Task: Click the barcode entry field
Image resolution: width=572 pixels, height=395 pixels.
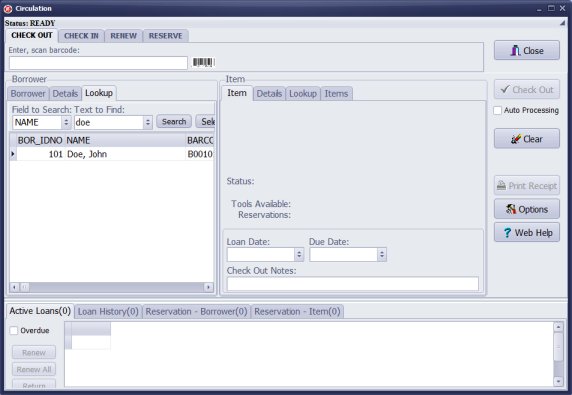Action: tap(98, 63)
